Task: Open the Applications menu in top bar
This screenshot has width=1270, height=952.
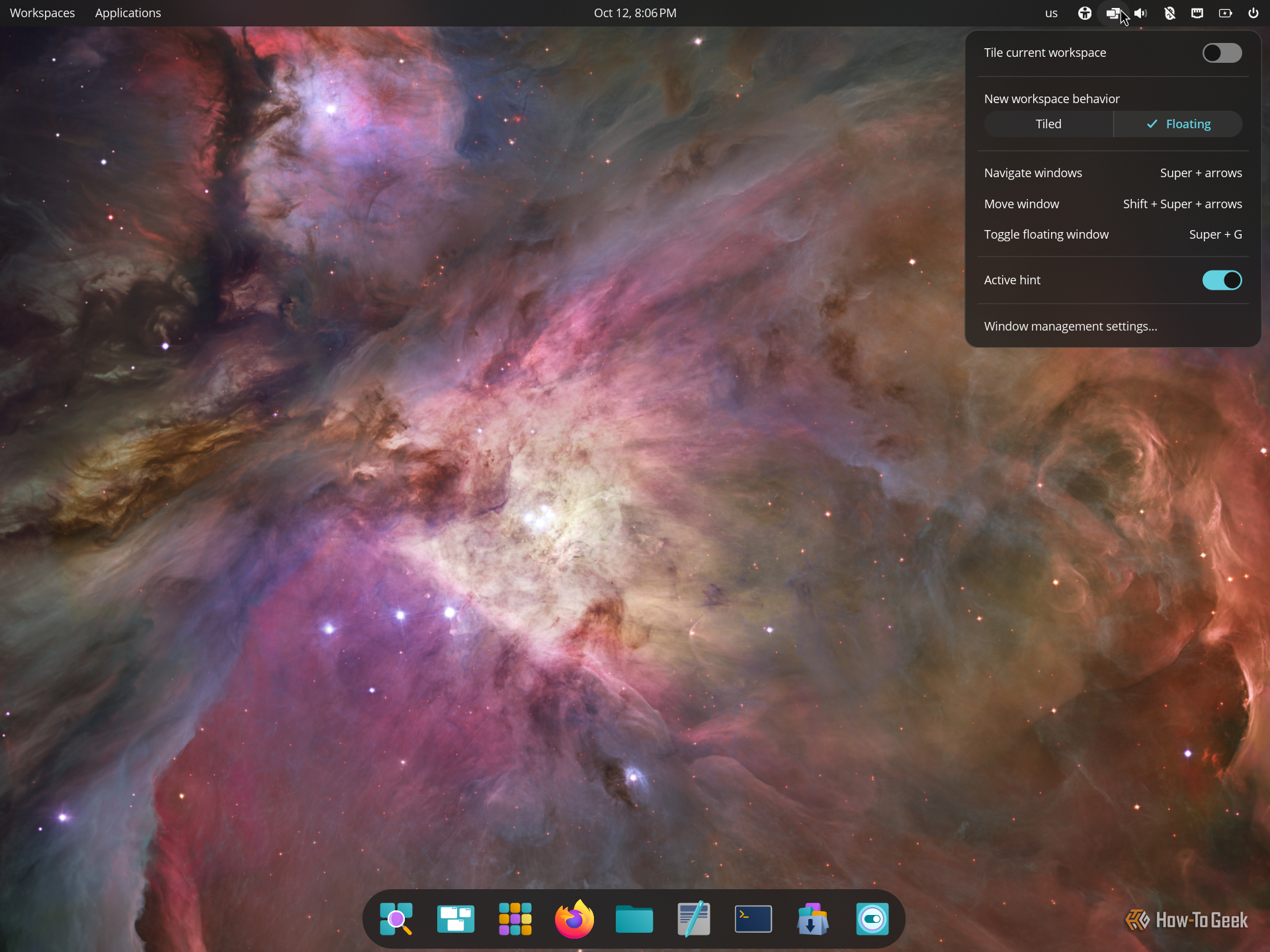Action: tap(128, 13)
